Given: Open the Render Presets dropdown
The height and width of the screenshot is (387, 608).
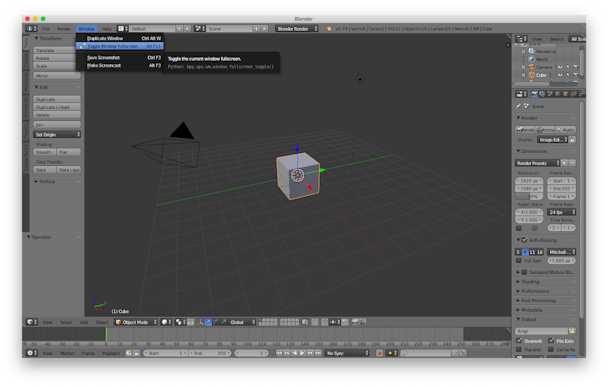Looking at the screenshot, I should [x=537, y=163].
